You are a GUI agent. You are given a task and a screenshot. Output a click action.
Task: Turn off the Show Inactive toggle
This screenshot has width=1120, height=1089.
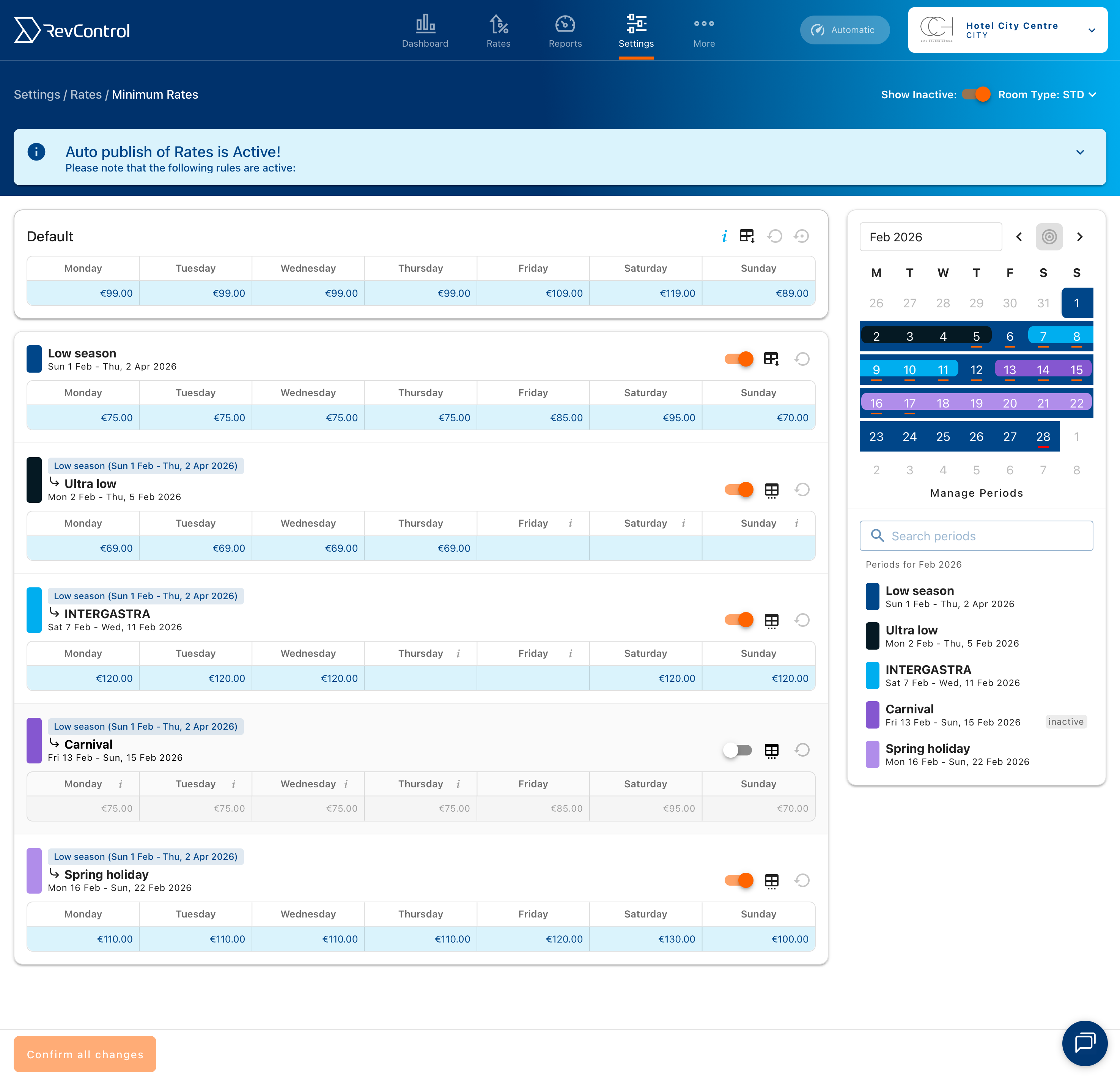tap(976, 94)
